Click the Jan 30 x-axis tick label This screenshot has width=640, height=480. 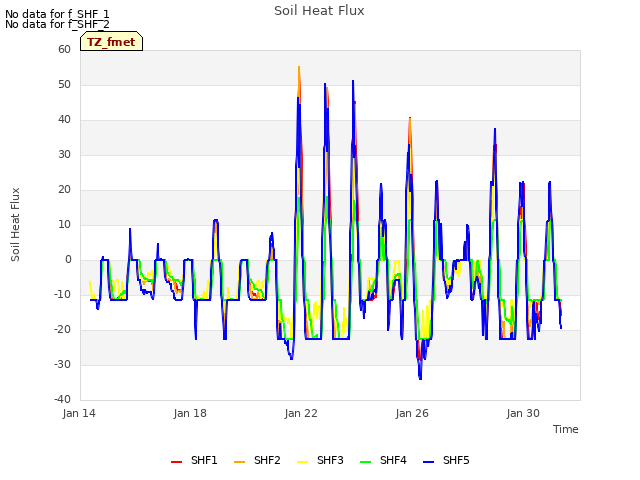523,413
